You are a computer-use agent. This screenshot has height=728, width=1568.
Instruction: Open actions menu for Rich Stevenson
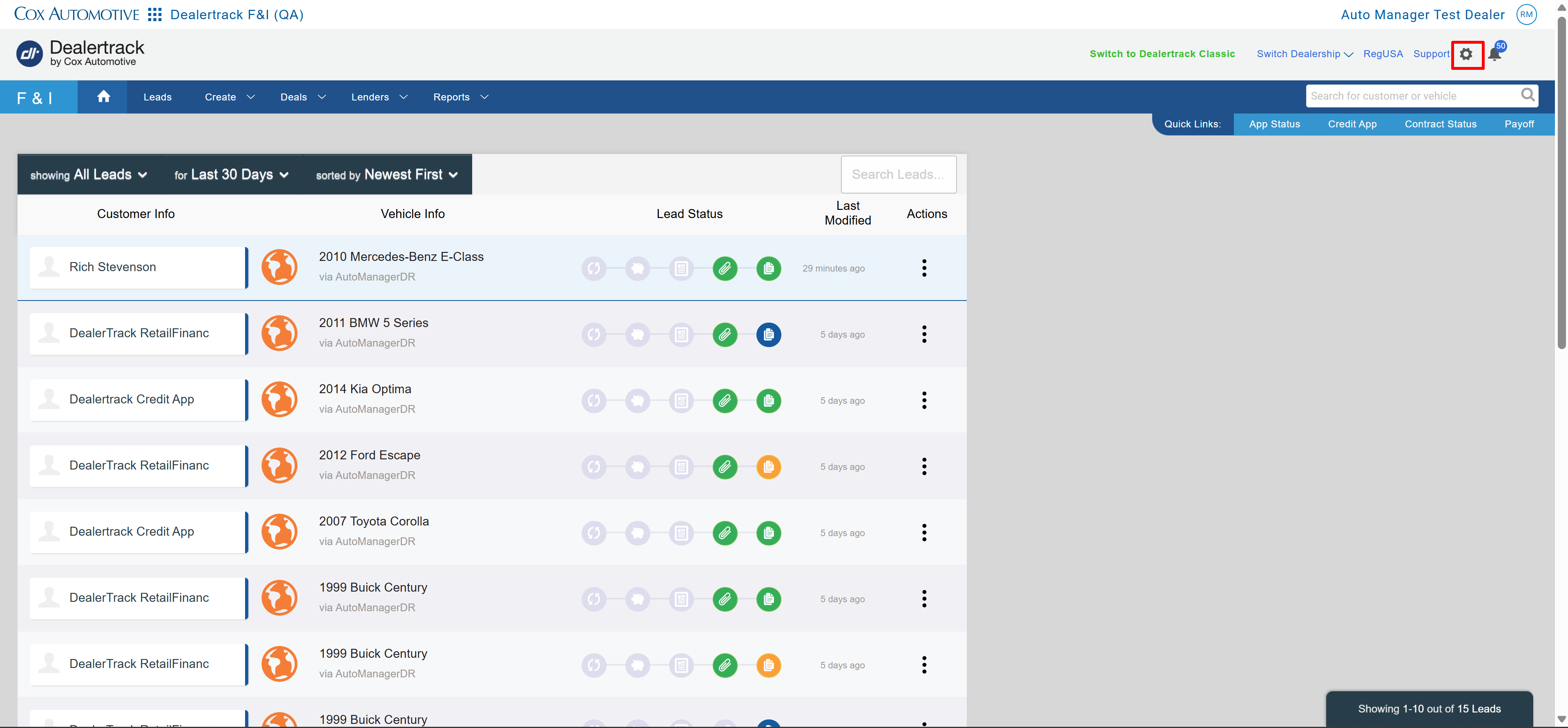[x=924, y=268]
